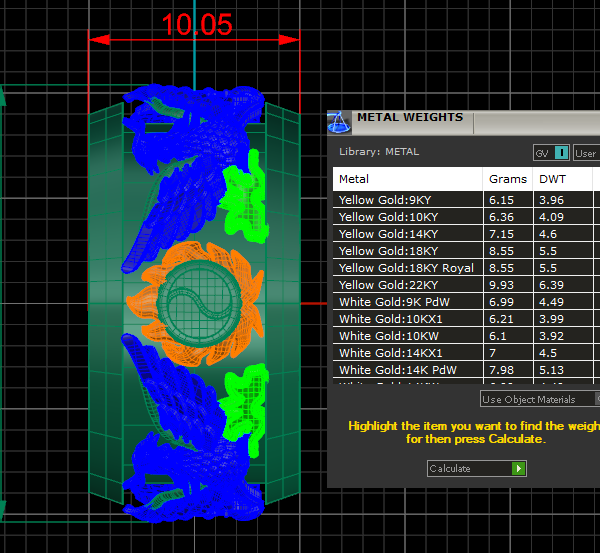Screen dimensions: 600x553
Task: Click the green arrow on Calculate
Action: pyautogui.click(x=518, y=468)
